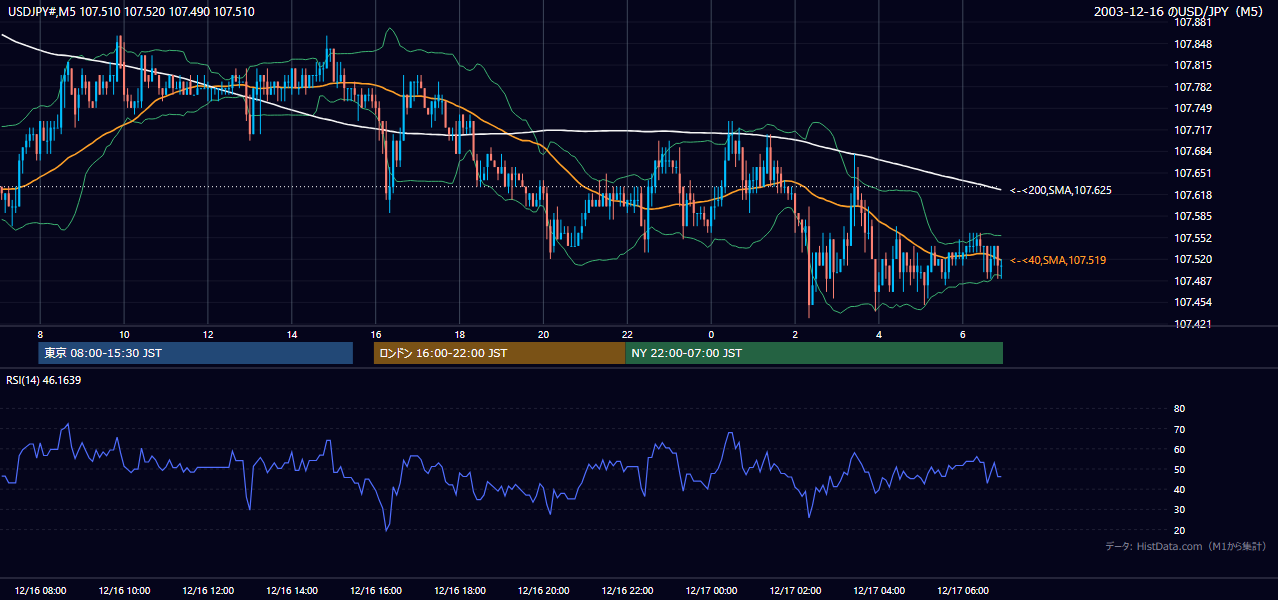The image size is (1278, 600).
Task: Click the 12/16 10:00 date label
Action: click(124, 590)
